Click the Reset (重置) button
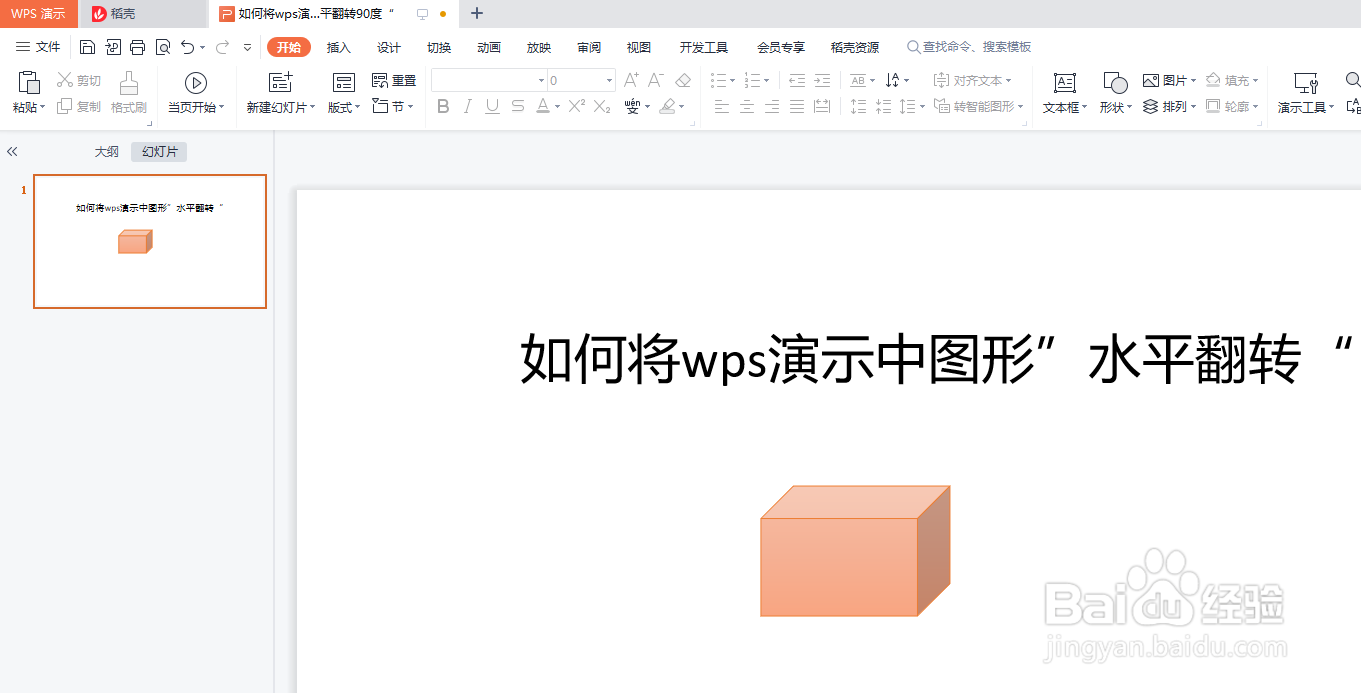This screenshot has height=693, width=1361. 394,81
